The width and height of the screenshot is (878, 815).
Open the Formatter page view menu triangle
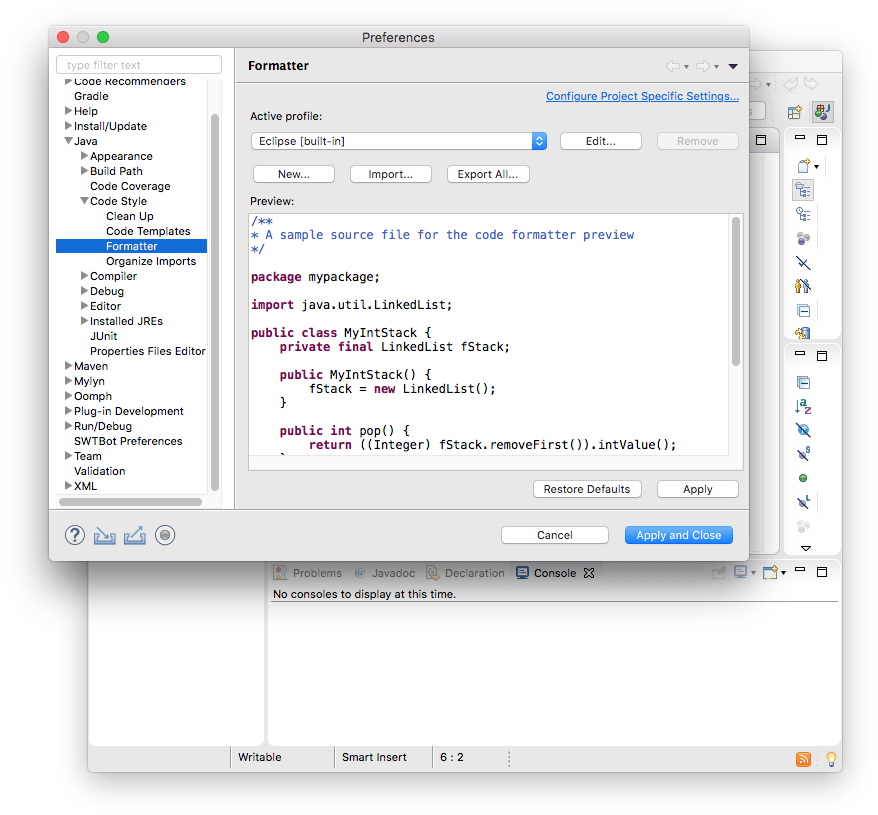tap(733, 66)
